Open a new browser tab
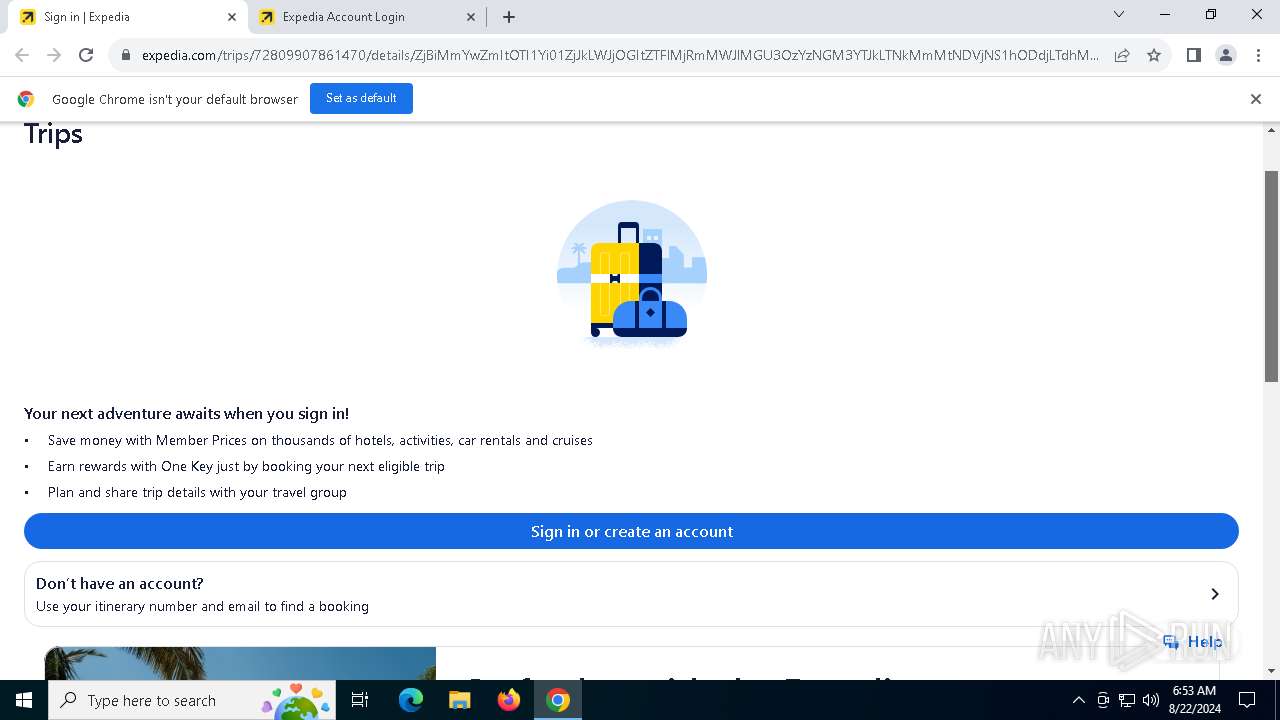The image size is (1280, 720). click(x=509, y=17)
